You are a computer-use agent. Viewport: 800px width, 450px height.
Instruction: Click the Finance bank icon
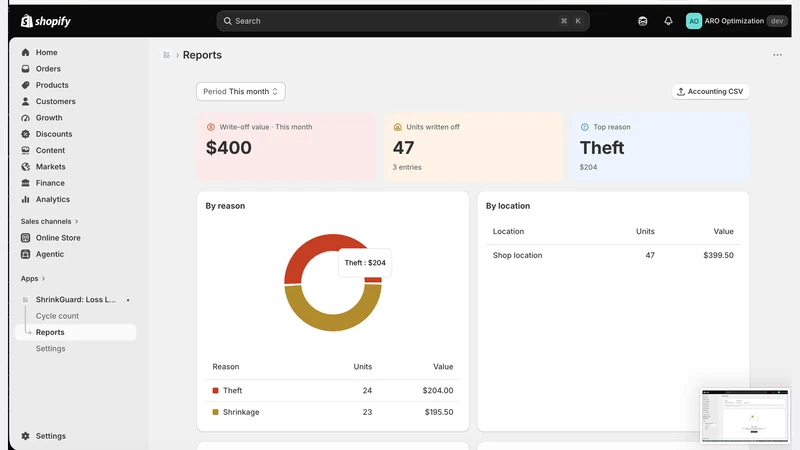point(26,183)
